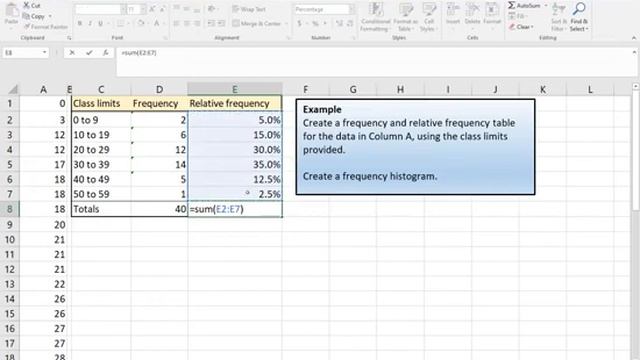Open the Name Box dropdown arrow
The image size is (640, 360).
click(x=44, y=53)
